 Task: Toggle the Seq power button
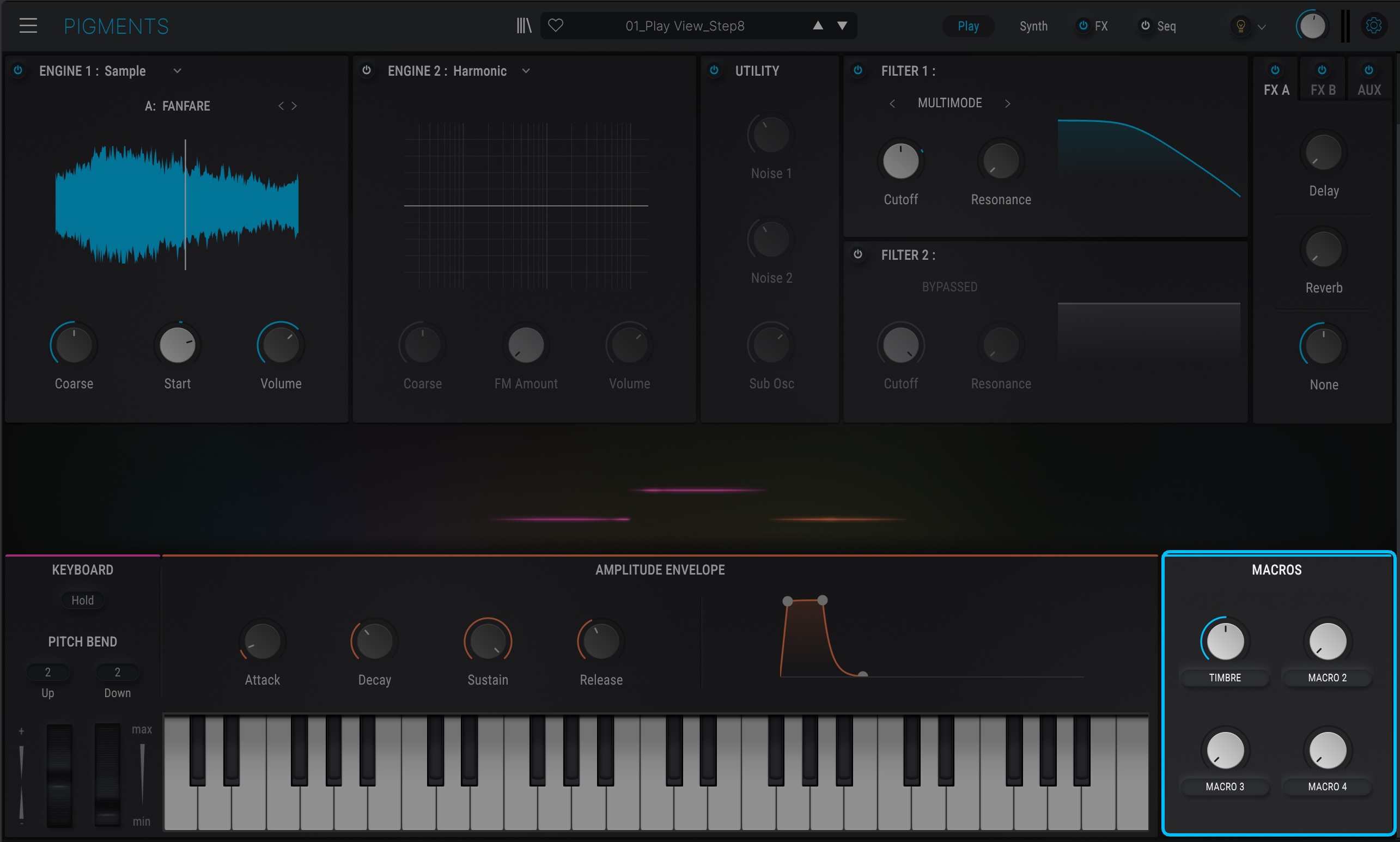point(1145,26)
